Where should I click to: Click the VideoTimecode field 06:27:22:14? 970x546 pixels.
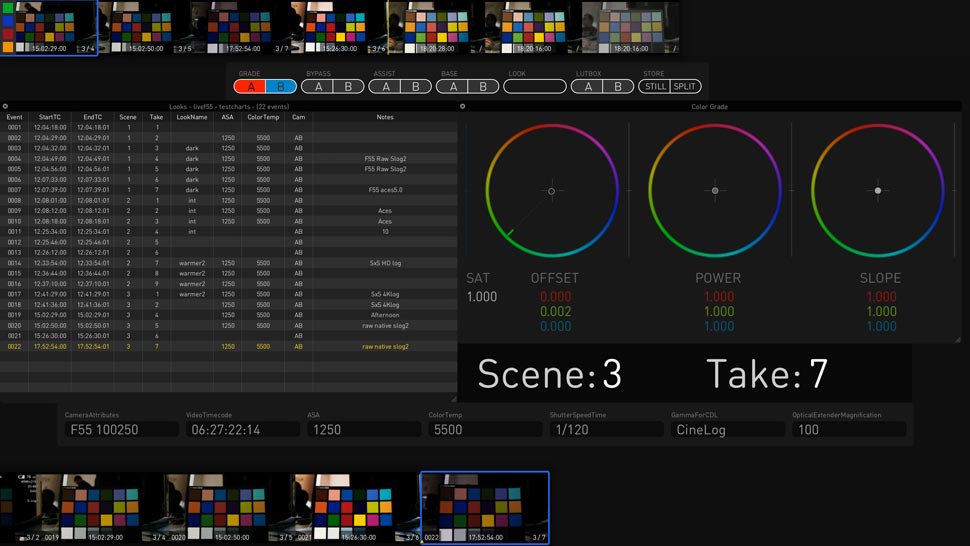(242, 430)
